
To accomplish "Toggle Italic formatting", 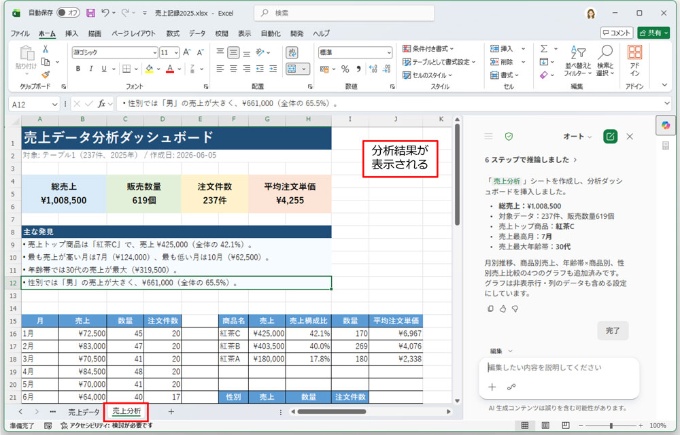I will pos(91,69).
